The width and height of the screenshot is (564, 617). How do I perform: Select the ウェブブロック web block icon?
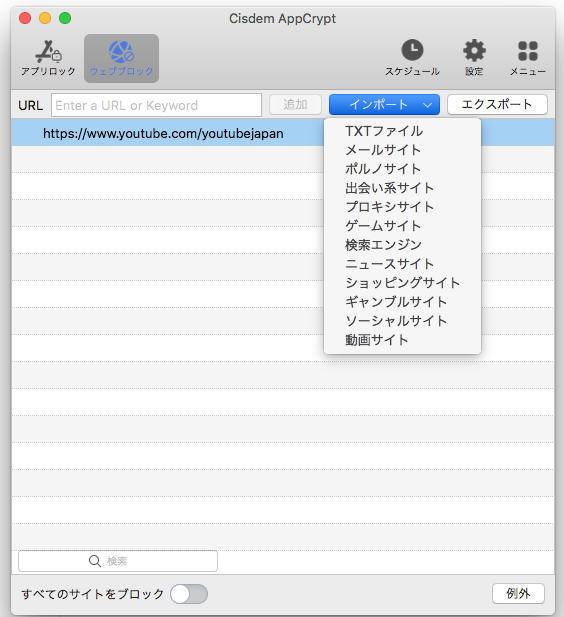121,52
